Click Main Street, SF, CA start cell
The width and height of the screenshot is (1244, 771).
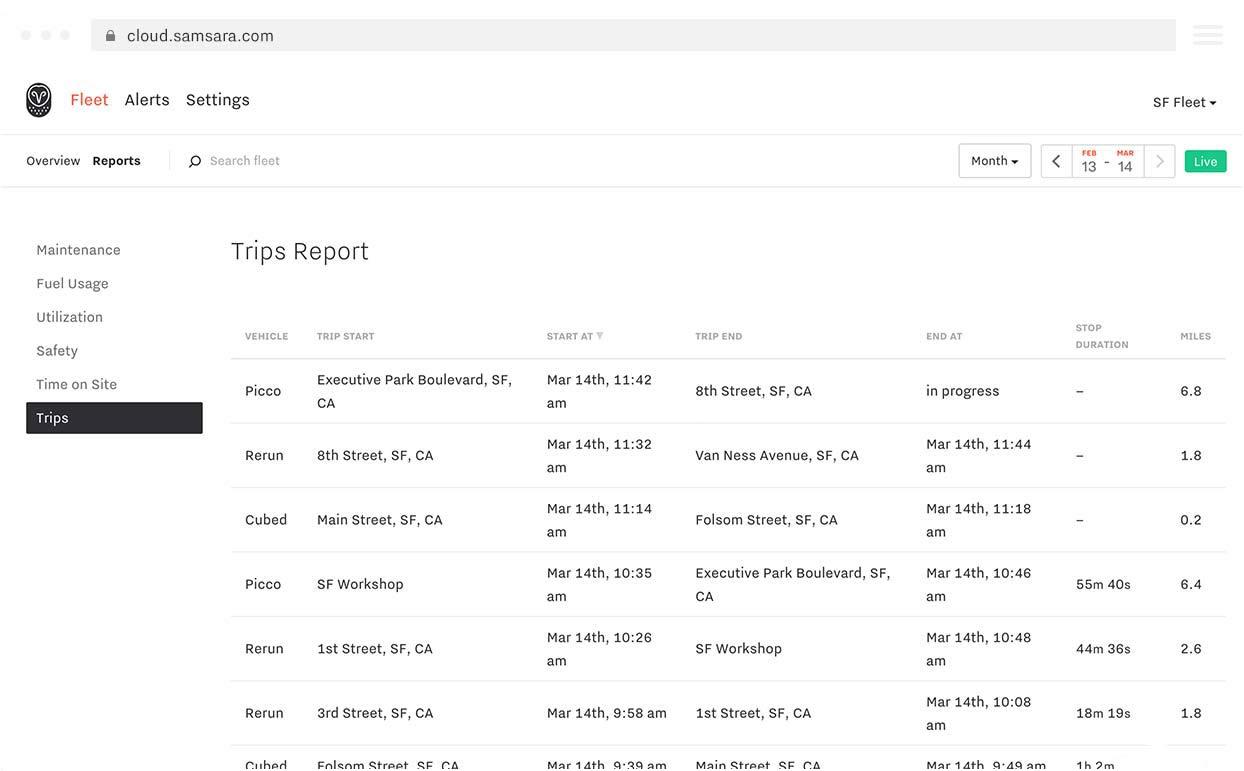click(x=379, y=520)
